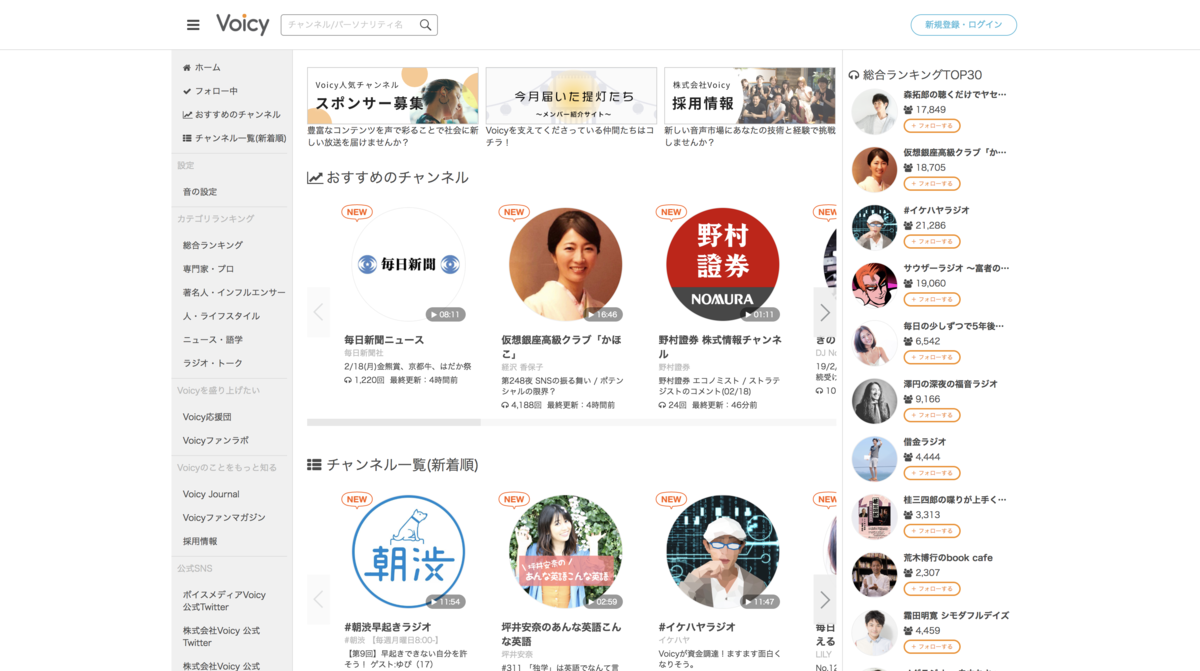1200x671 pixels.
Task: Click next arrow in おすすめのチャンネル carousel
Action: (x=825, y=312)
